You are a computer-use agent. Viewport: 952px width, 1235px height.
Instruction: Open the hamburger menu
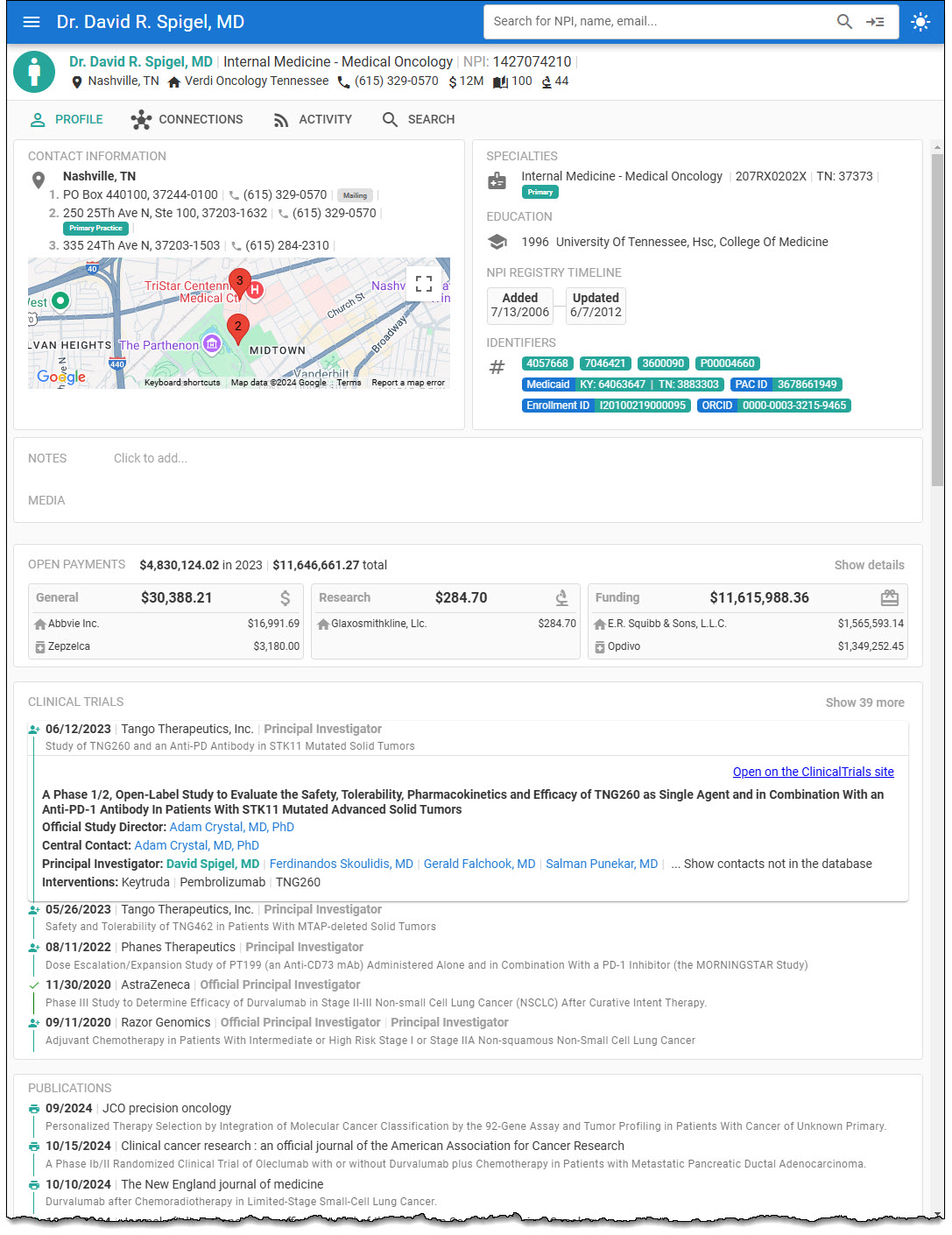pyautogui.click(x=32, y=22)
